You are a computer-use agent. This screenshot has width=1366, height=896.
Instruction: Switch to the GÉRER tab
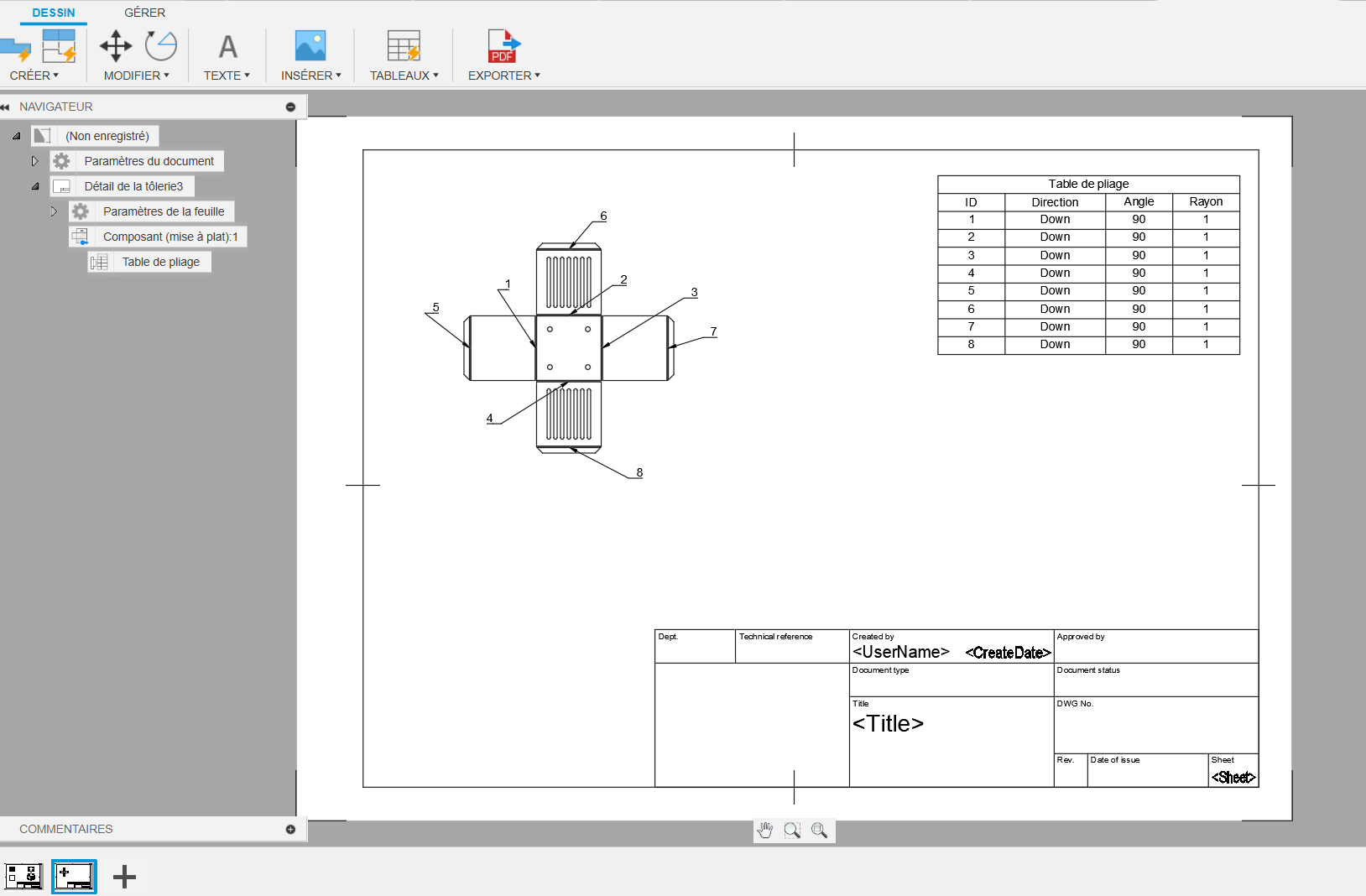coord(144,13)
